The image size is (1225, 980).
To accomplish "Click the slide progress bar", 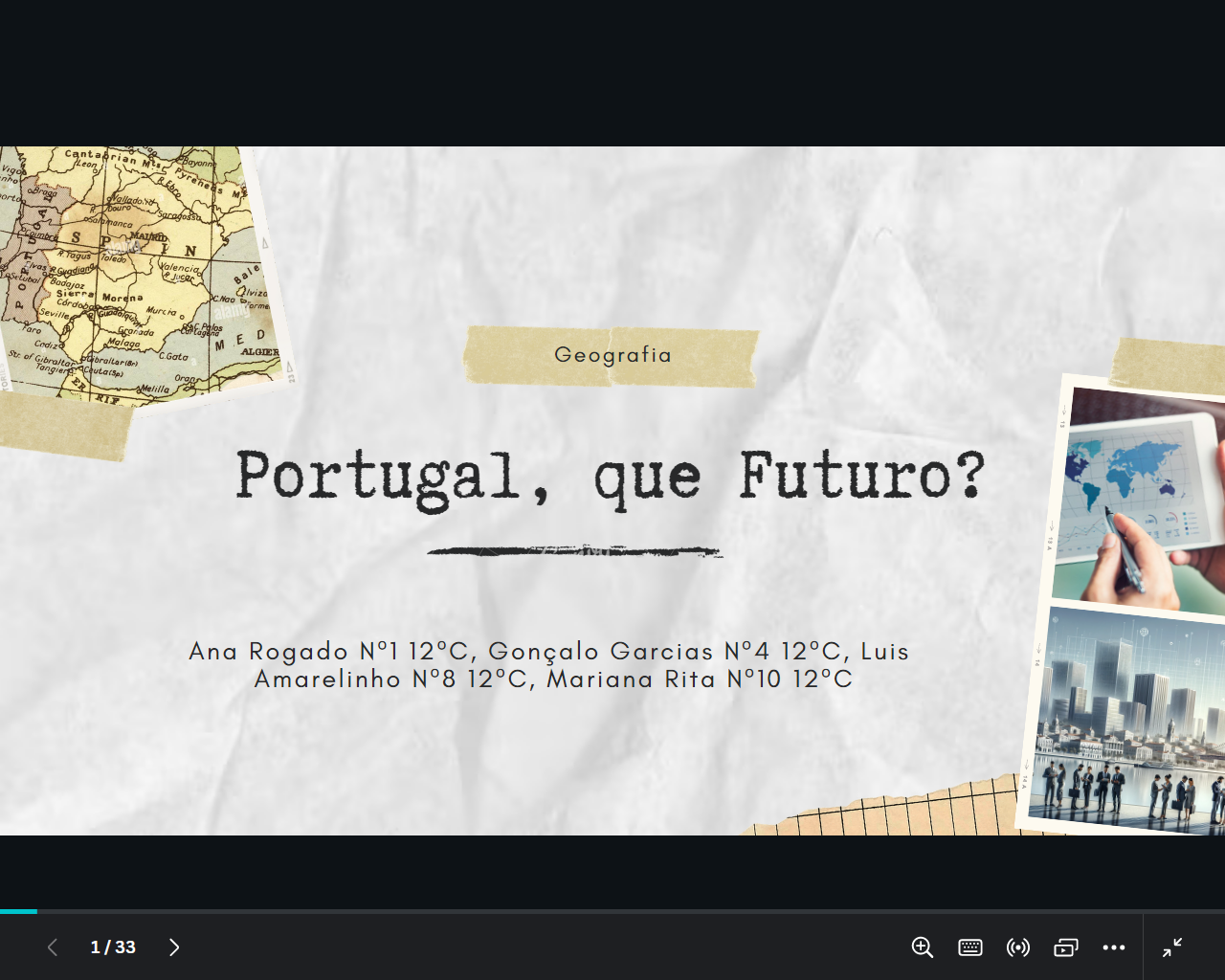I will [x=612, y=911].
